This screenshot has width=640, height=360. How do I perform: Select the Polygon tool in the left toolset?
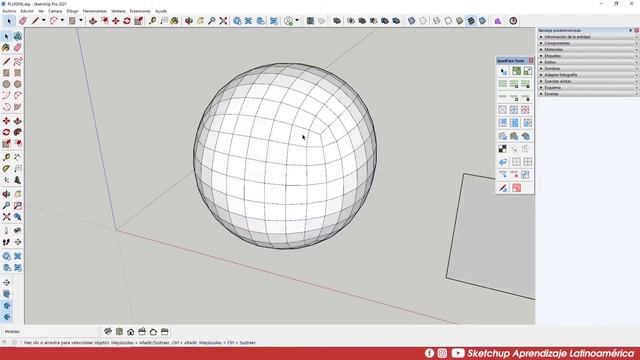[18, 84]
